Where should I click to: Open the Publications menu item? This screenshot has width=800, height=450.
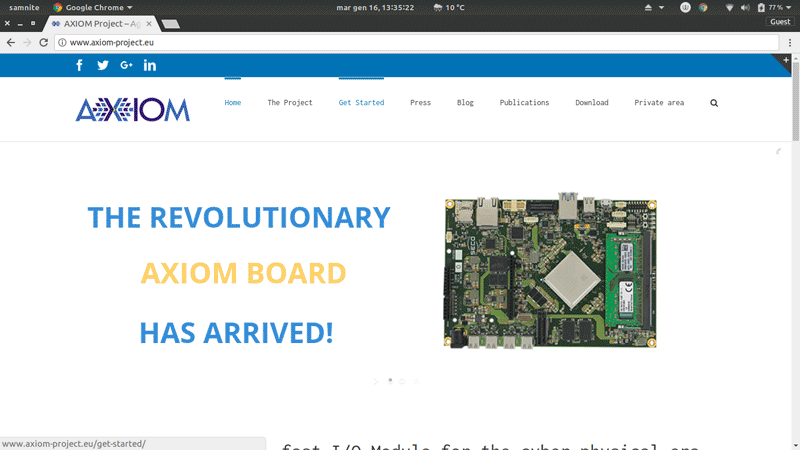(524, 103)
